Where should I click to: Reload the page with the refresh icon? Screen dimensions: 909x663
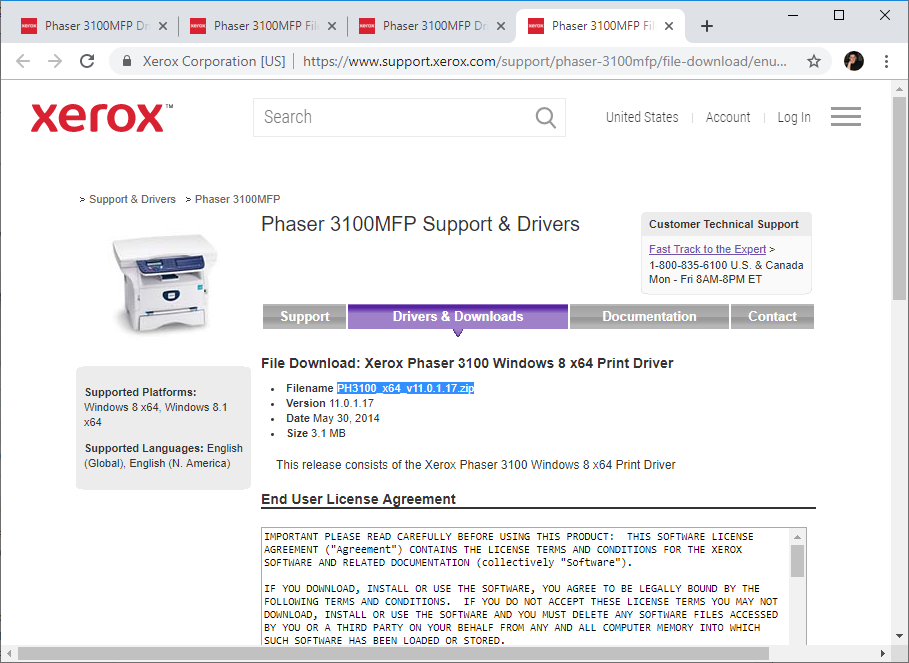tap(87, 61)
